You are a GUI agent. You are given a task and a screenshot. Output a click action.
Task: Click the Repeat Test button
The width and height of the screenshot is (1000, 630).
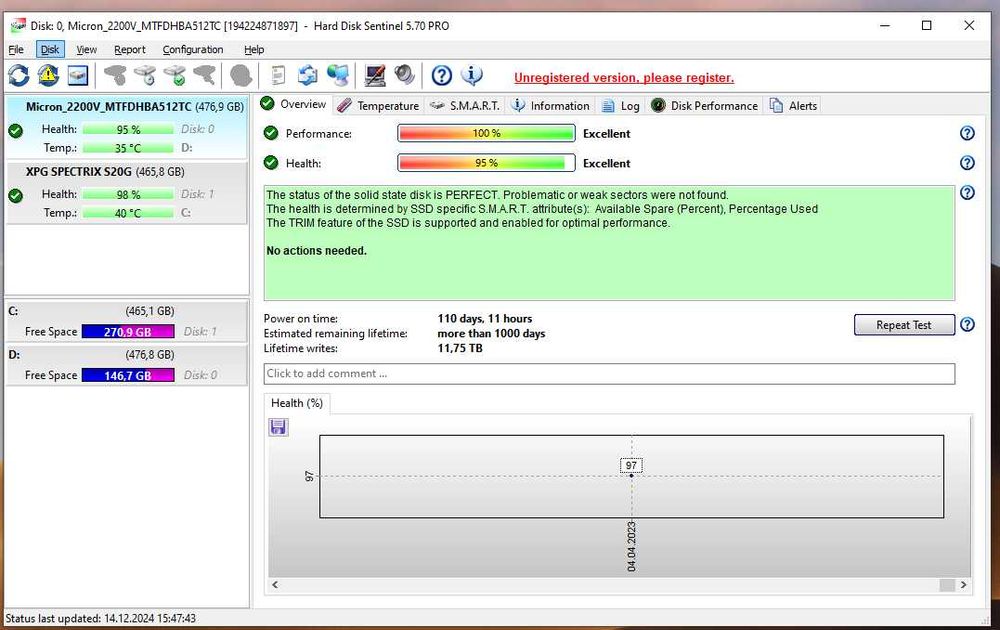click(904, 325)
